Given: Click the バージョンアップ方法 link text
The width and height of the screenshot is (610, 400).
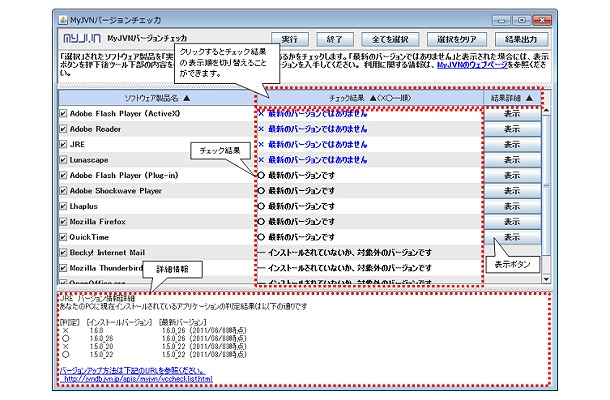Looking at the screenshot, I should tap(132, 370).
